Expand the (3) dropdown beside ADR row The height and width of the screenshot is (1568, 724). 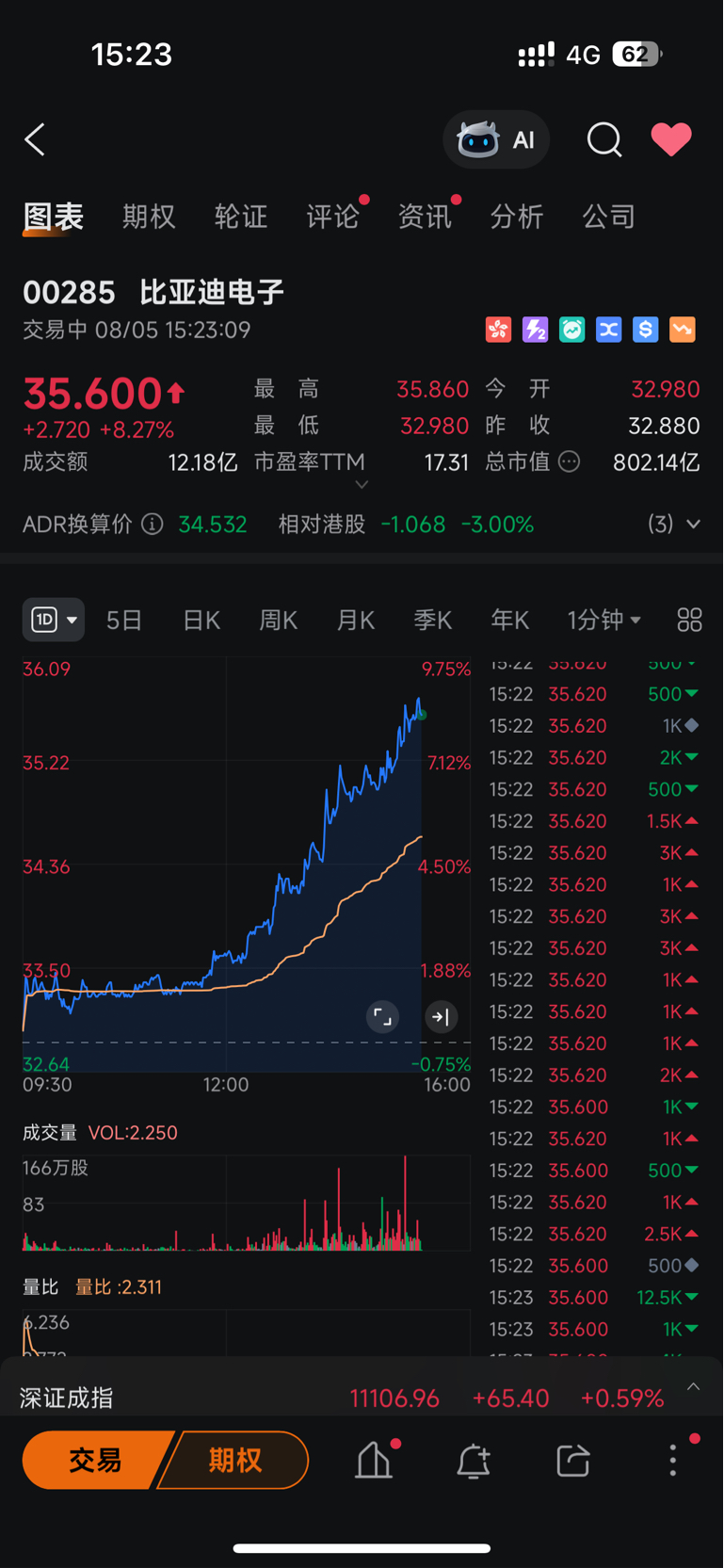point(674,524)
